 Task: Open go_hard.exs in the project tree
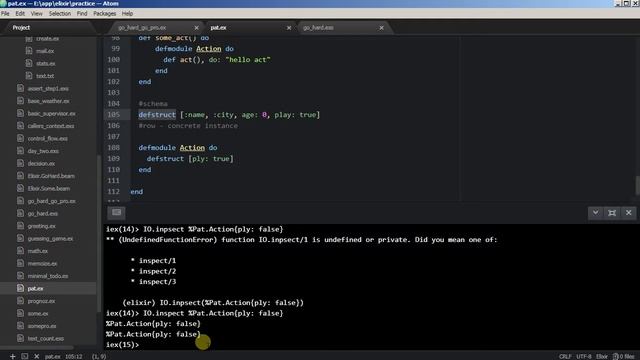[42, 213]
